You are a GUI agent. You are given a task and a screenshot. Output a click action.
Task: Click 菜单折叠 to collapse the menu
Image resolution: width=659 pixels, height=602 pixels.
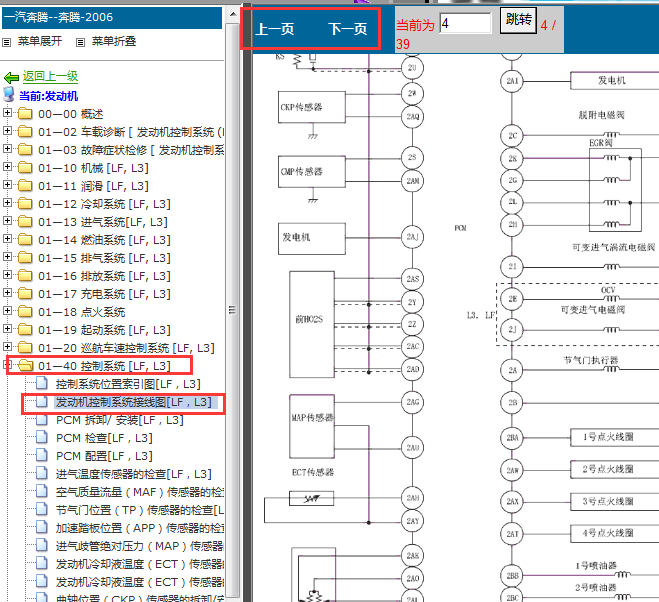click(114, 41)
